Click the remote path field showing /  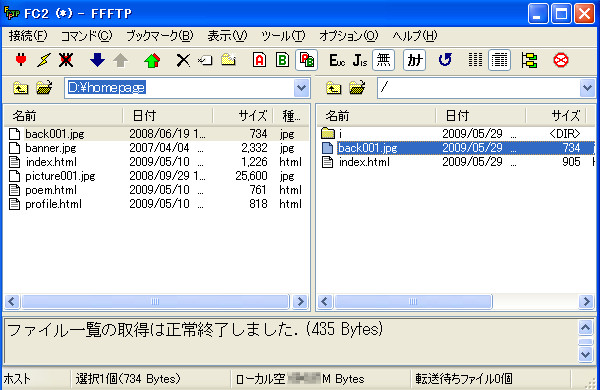[x=478, y=88]
